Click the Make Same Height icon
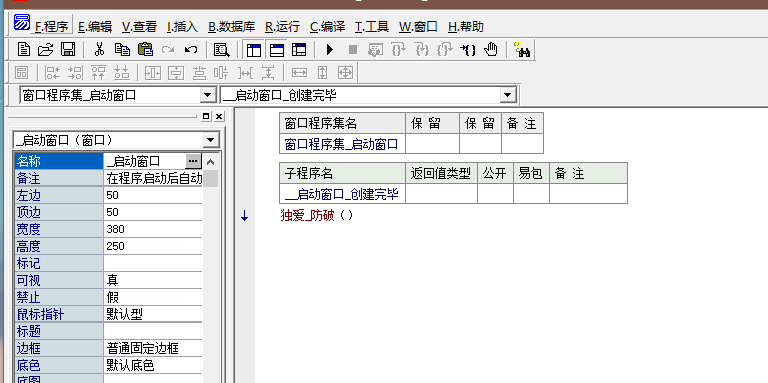Screen dimensions: 768x383 coord(322,73)
